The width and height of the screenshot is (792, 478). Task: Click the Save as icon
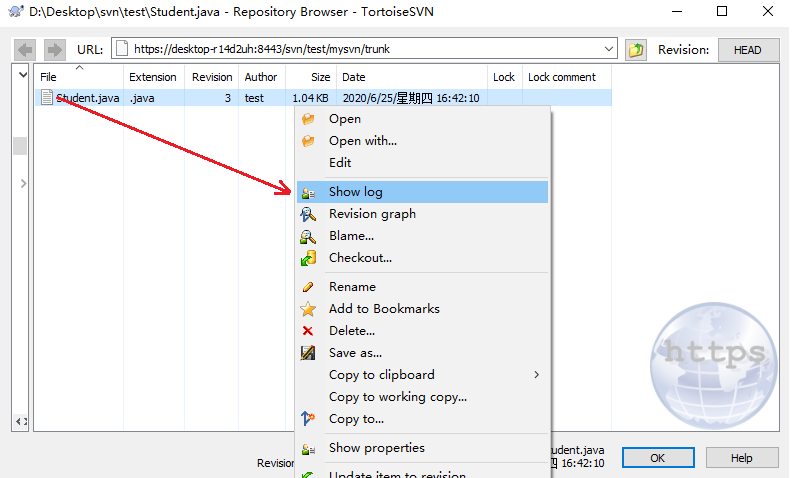308,353
